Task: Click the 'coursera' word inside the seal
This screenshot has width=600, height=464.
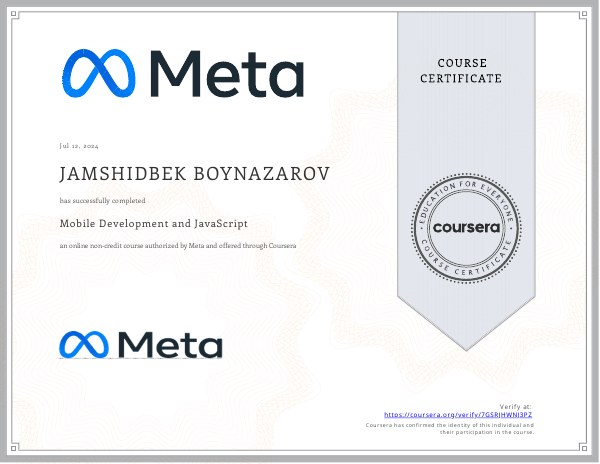Action: coord(466,228)
